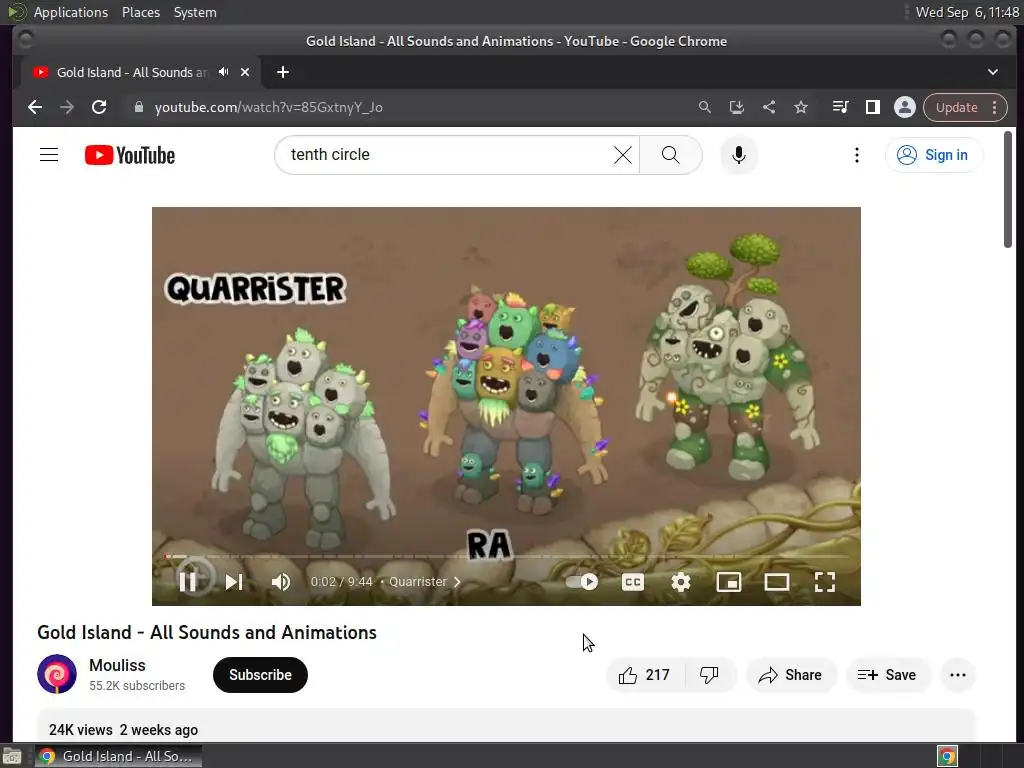This screenshot has height=768, width=1024.
Task: Click the video title text
Action: [x=207, y=632]
